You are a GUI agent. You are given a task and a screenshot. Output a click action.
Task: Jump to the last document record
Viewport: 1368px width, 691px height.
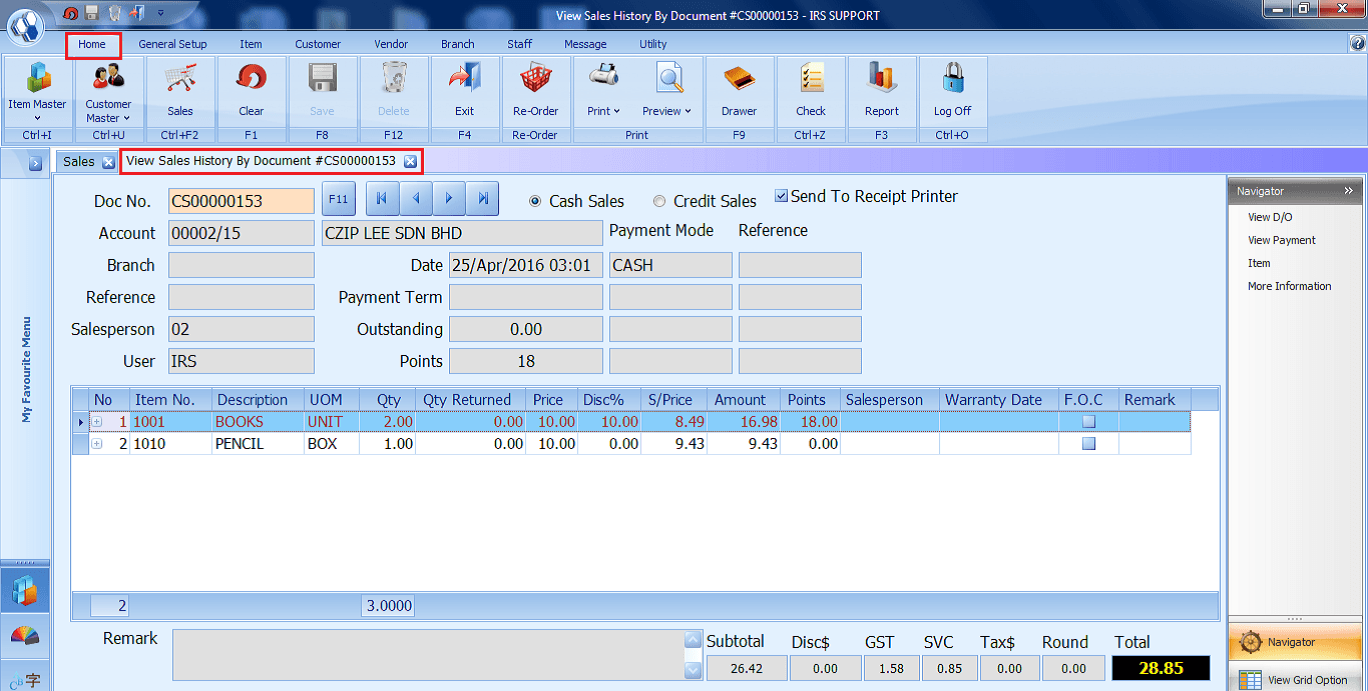482,199
